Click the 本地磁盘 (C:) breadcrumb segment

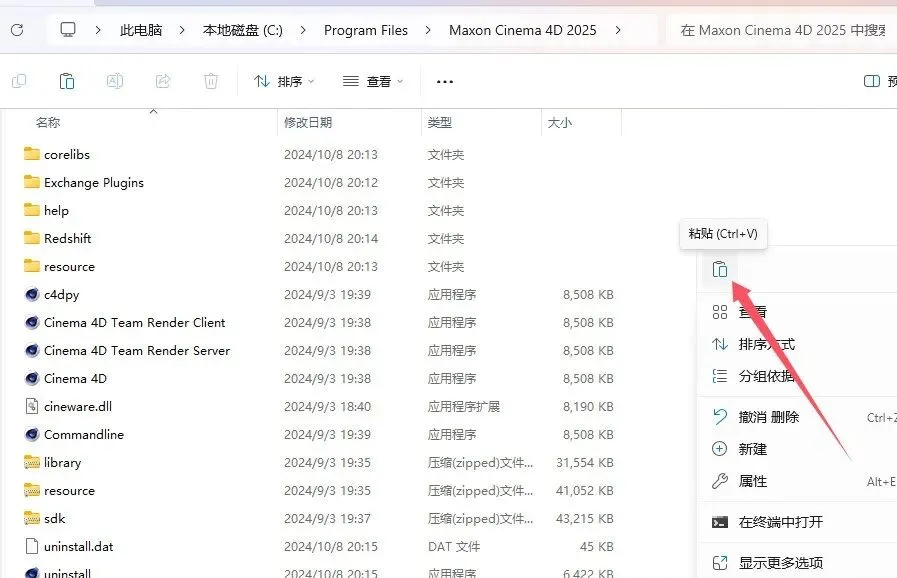[243, 30]
